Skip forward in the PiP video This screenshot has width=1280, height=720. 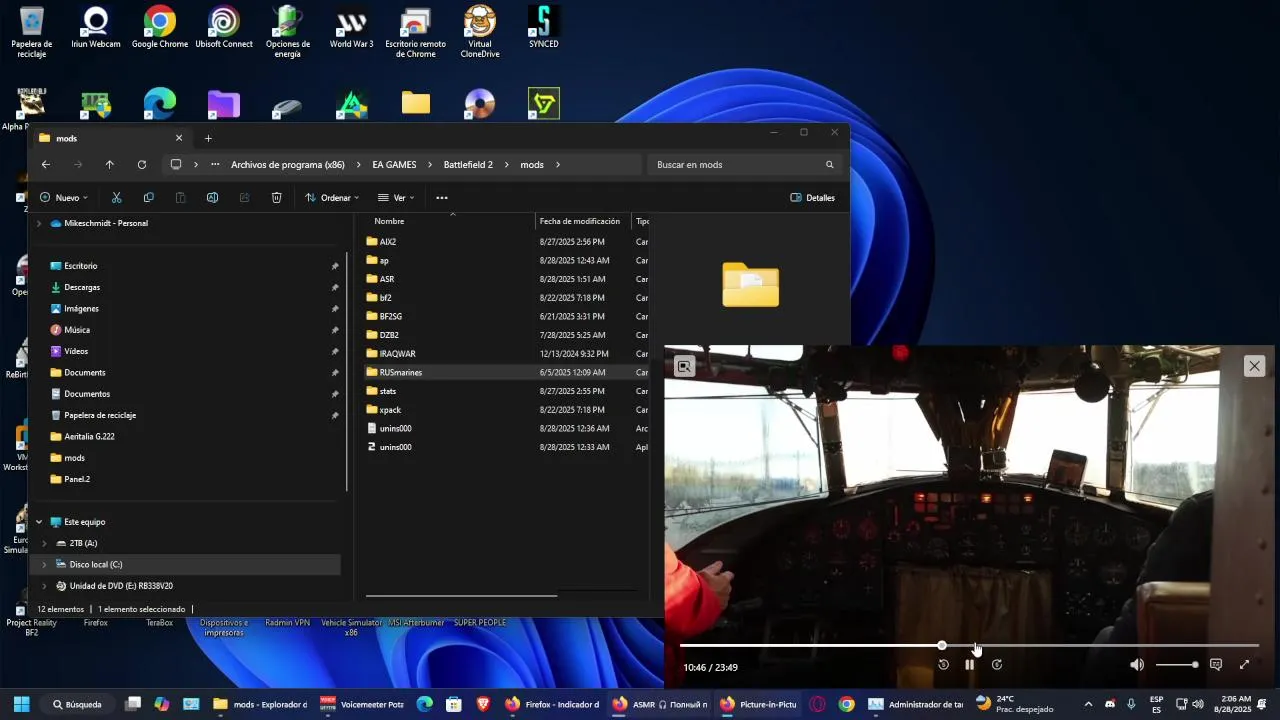(x=996, y=665)
